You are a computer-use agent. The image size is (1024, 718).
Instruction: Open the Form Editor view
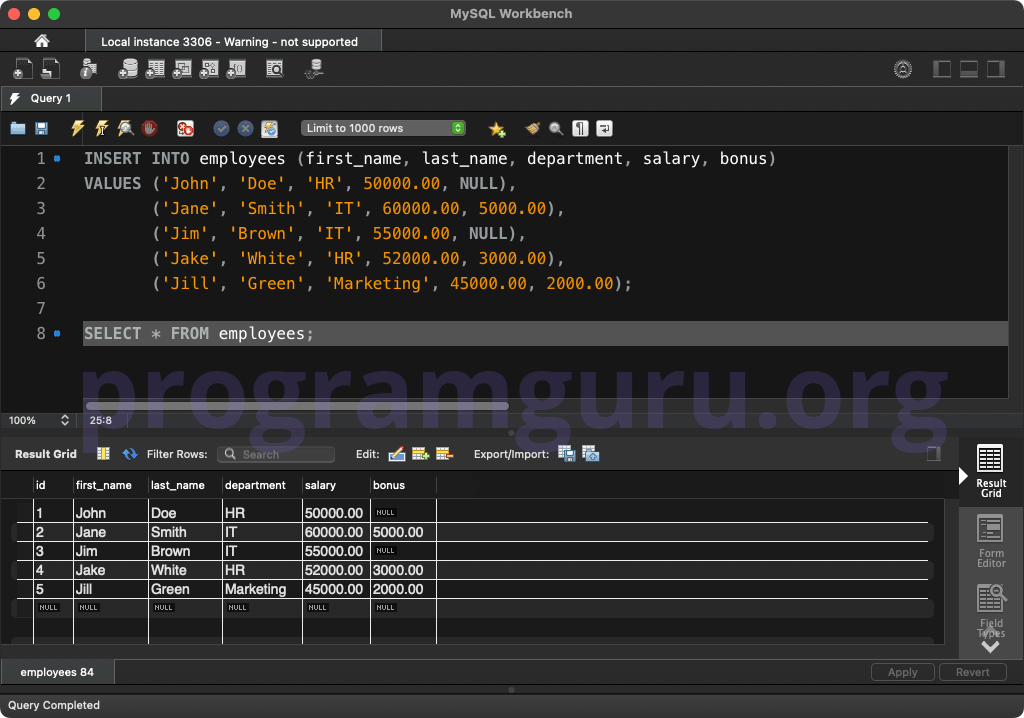coord(990,542)
